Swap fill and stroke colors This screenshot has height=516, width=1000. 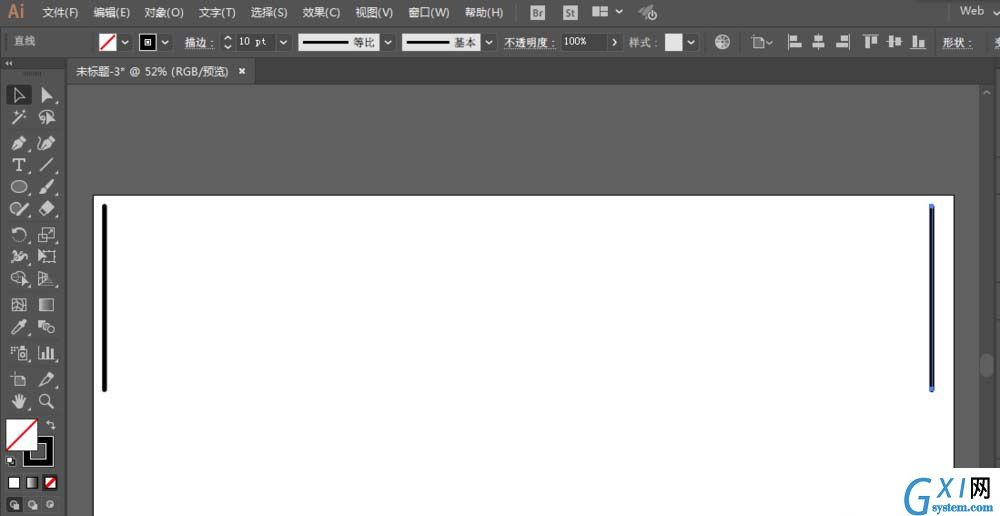pyautogui.click(x=51, y=425)
